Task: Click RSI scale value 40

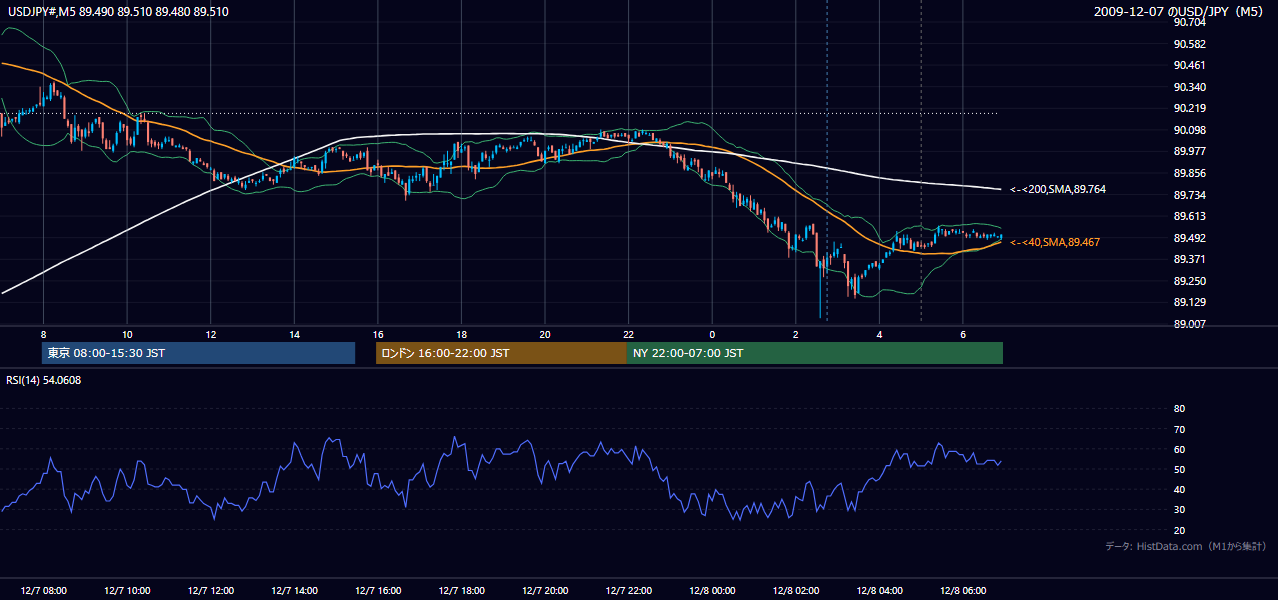Action: click(x=1179, y=489)
